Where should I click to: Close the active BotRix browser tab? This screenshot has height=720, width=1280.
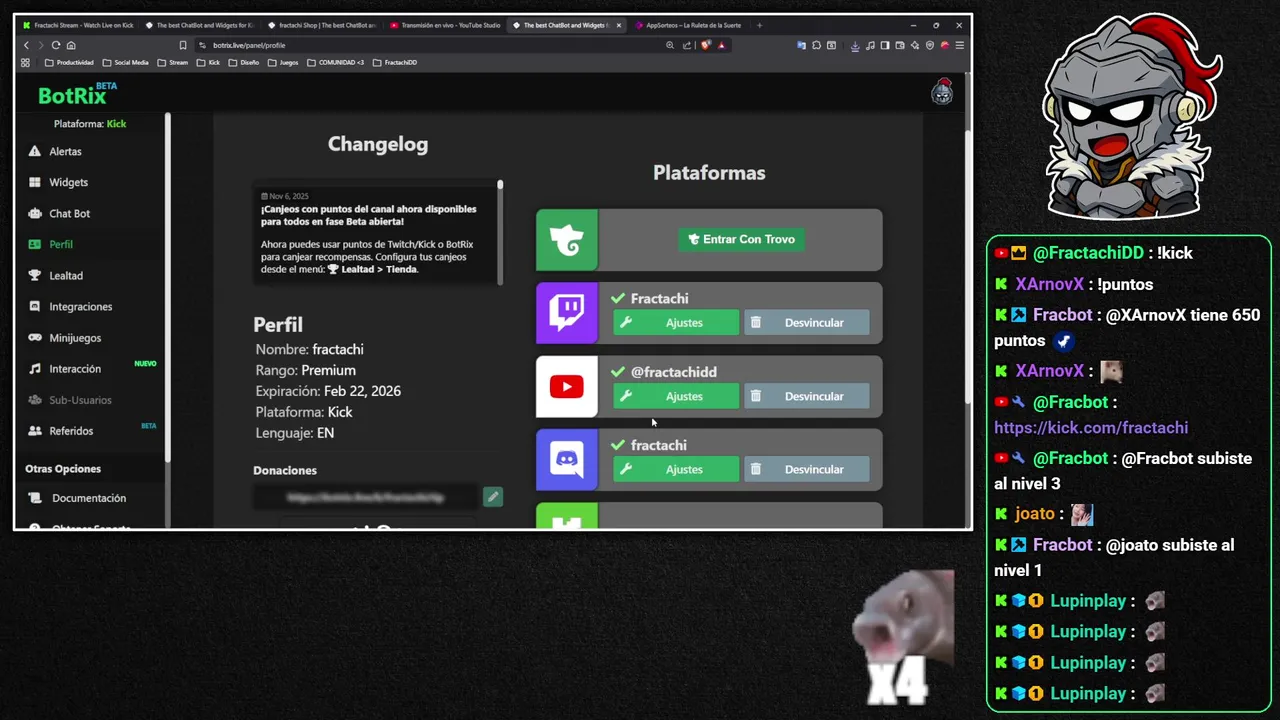(619, 25)
